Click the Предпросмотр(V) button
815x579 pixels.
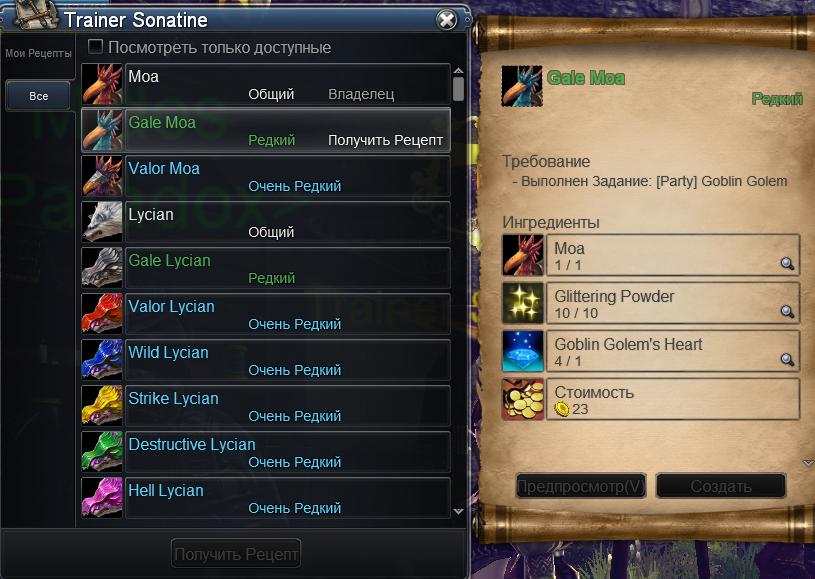click(581, 486)
